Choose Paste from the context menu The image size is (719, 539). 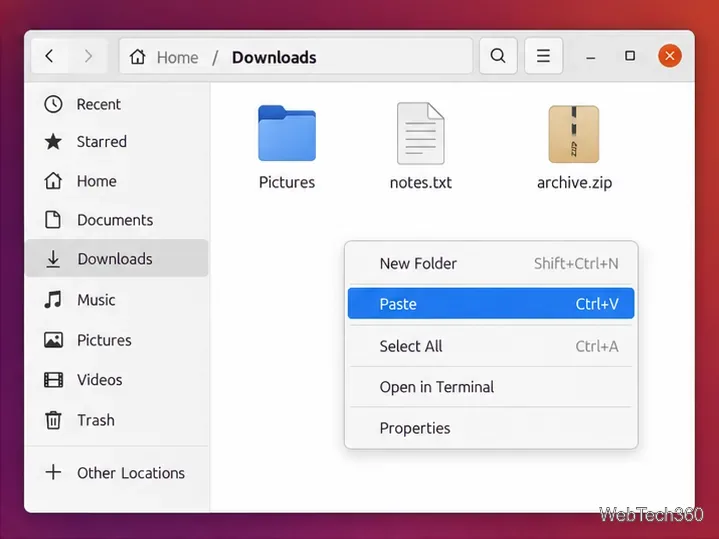(x=491, y=304)
